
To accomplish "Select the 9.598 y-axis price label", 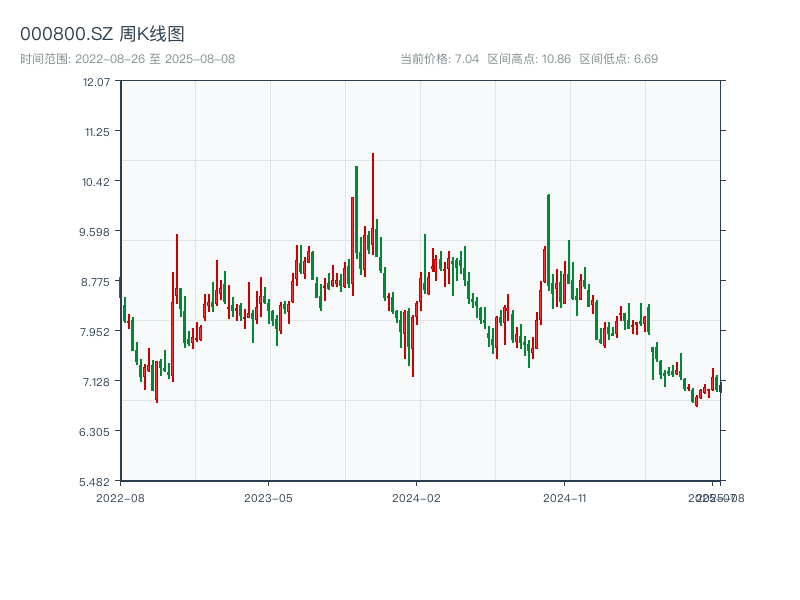I will 97,231.
